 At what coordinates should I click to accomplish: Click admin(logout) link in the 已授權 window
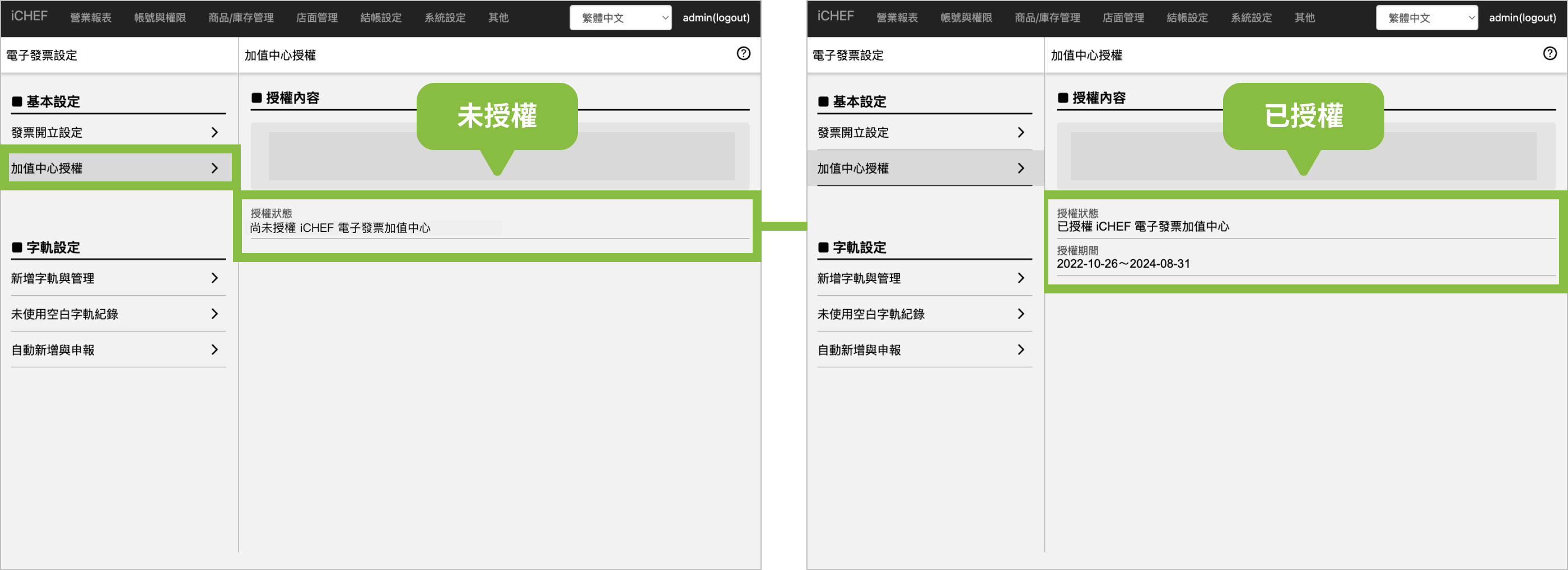point(1522,18)
